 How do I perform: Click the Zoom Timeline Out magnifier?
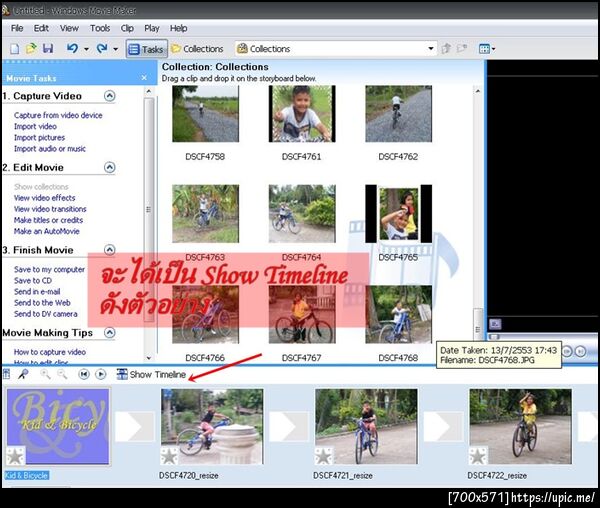(x=62, y=374)
